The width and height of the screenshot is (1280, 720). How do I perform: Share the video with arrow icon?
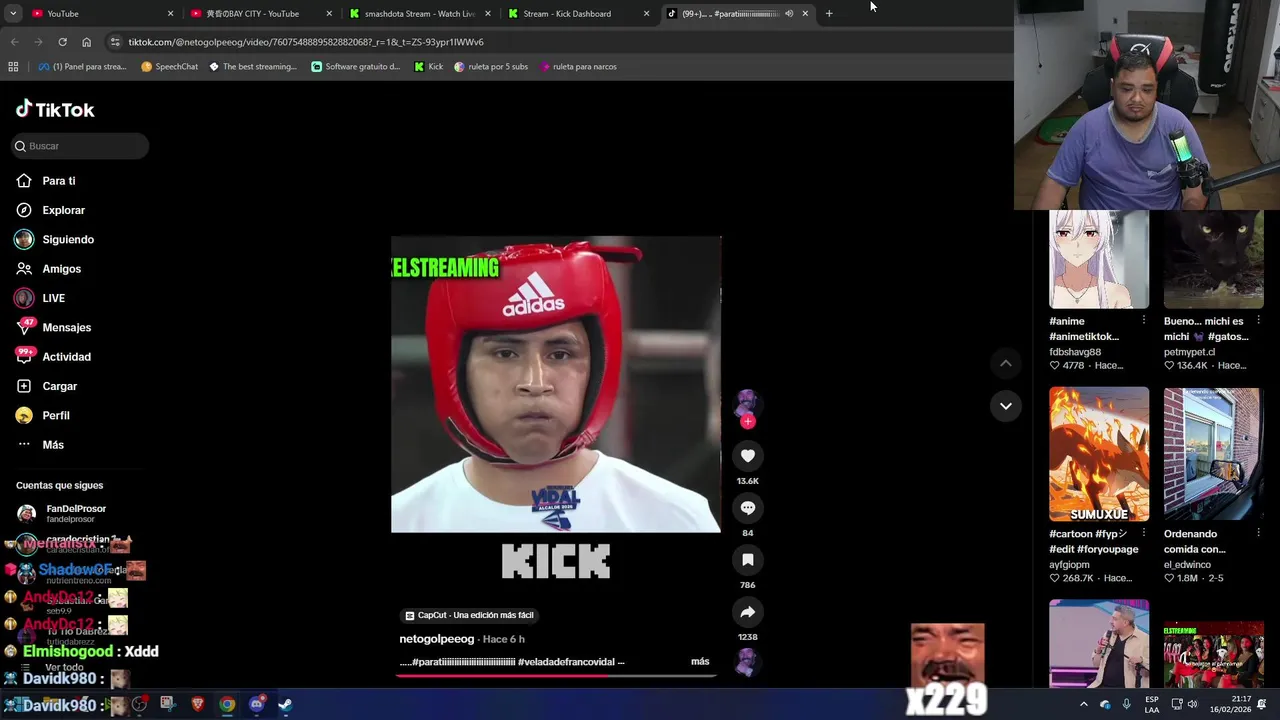pyautogui.click(x=748, y=612)
